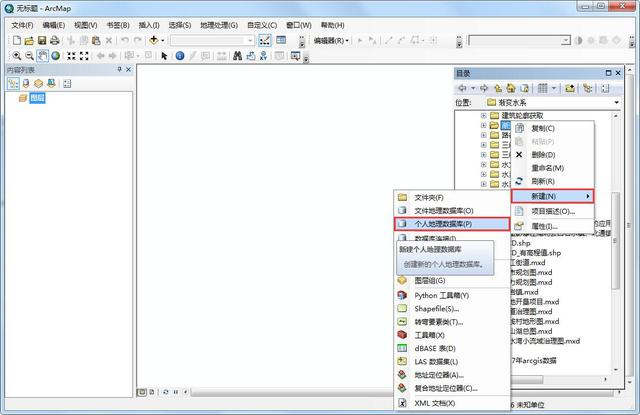Click the Catalog Go To Home Folder icon
640x415 pixels.
click(511, 88)
